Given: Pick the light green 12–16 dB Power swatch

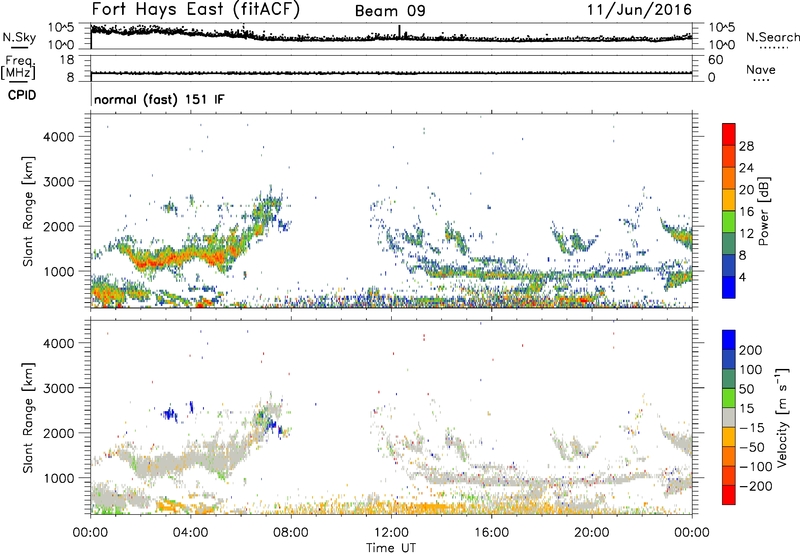Looking at the screenshot, I should pos(729,222).
